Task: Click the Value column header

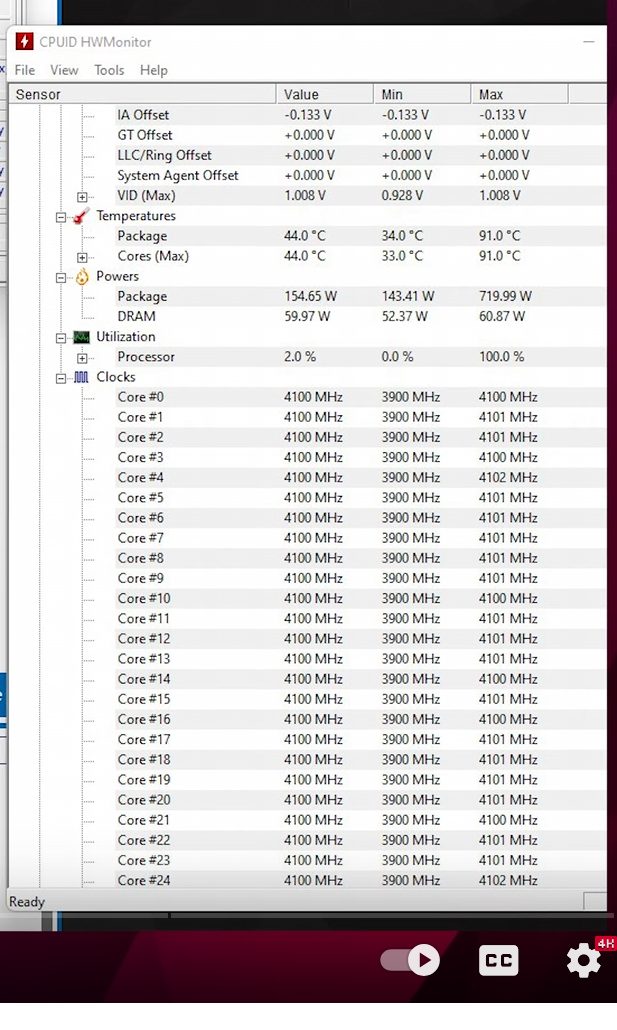Action: (x=325, y=94)
